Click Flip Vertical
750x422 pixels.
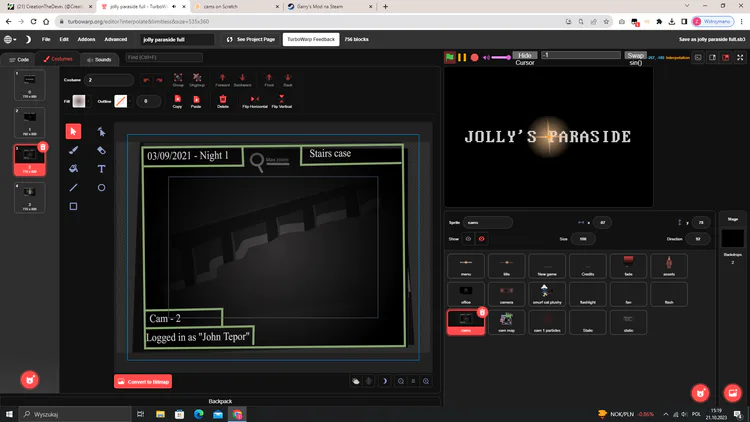pyautogui.click(x=282, y=101)
